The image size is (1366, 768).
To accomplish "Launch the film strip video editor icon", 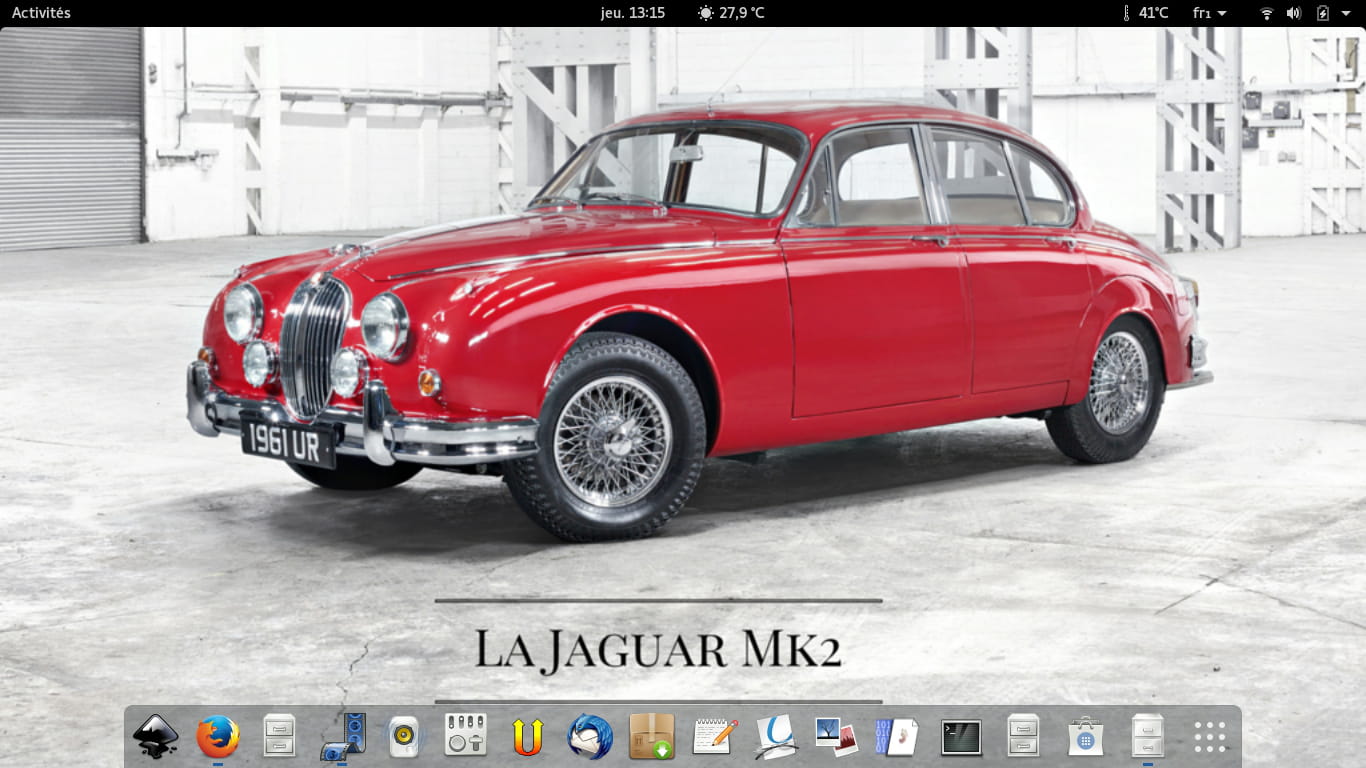I will pos(342,737).
